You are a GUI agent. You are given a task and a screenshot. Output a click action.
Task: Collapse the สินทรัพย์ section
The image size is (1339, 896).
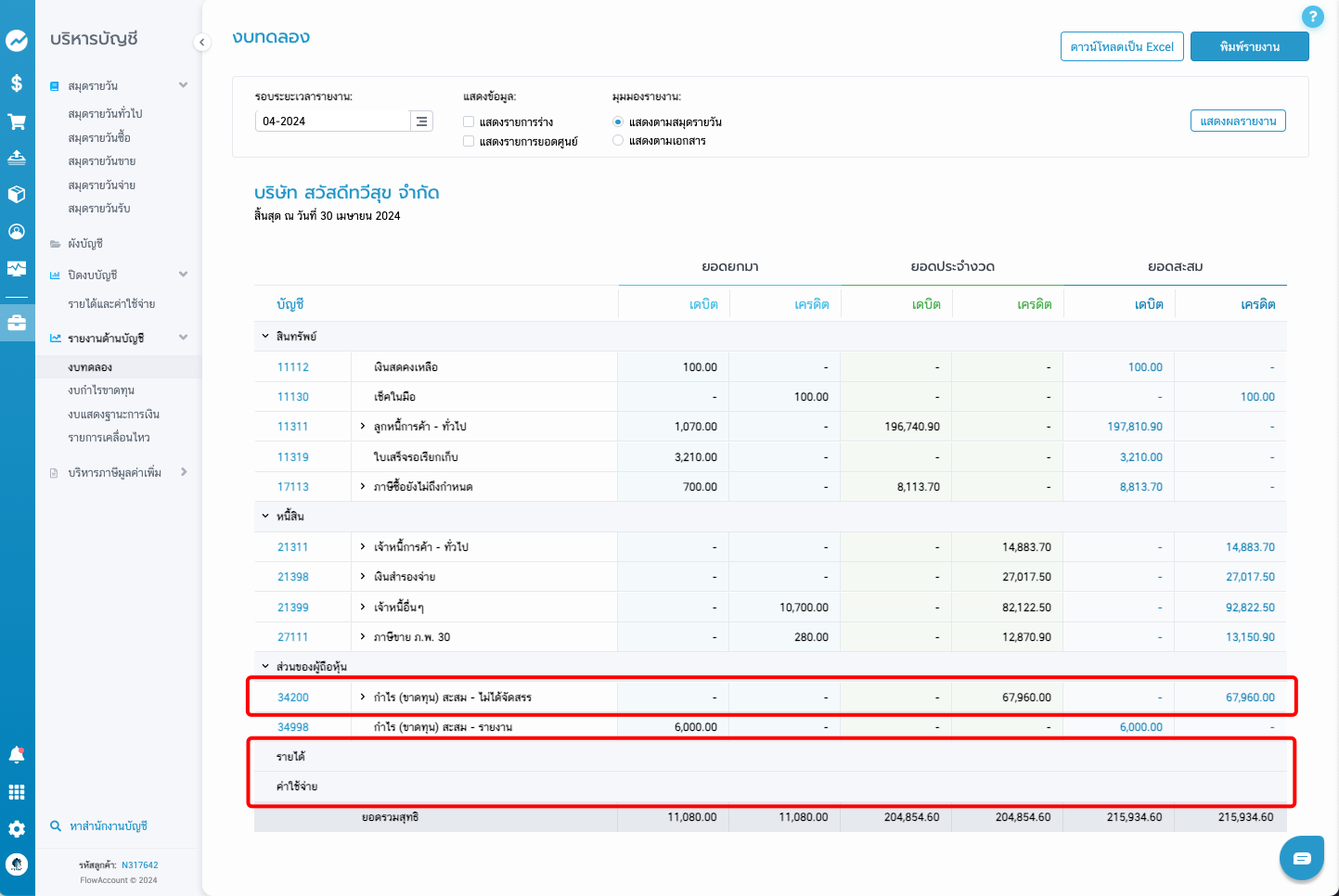tap(265, 337)
